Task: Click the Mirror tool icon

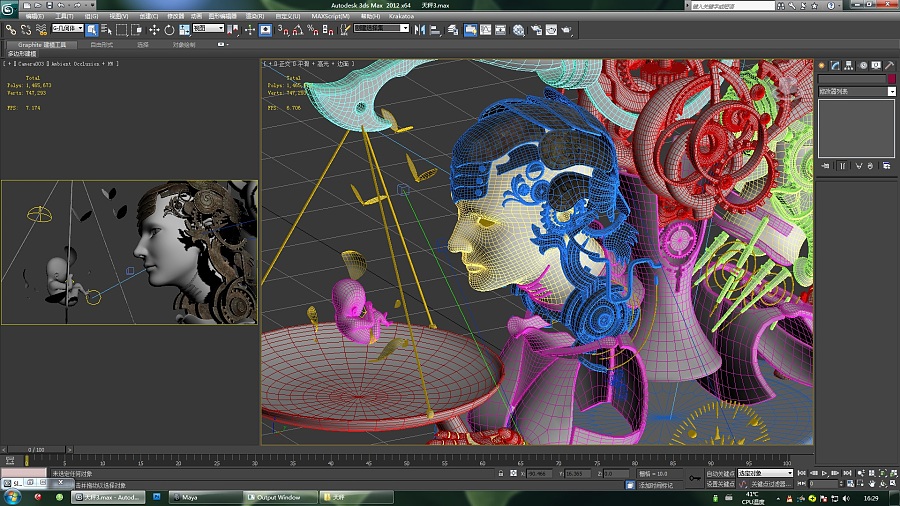Action: coord(420,29)
